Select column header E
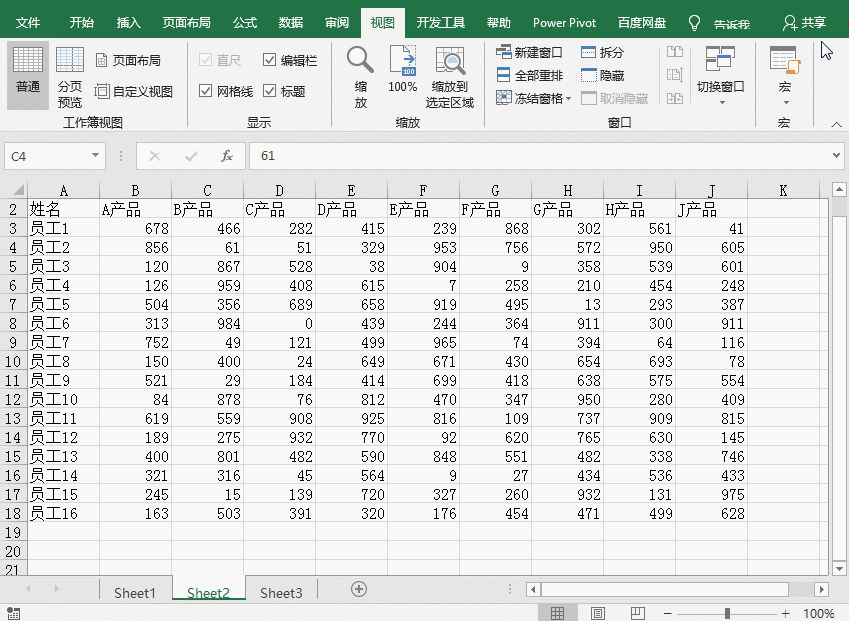This screenshot has width=849, height=621. (351, 191)
